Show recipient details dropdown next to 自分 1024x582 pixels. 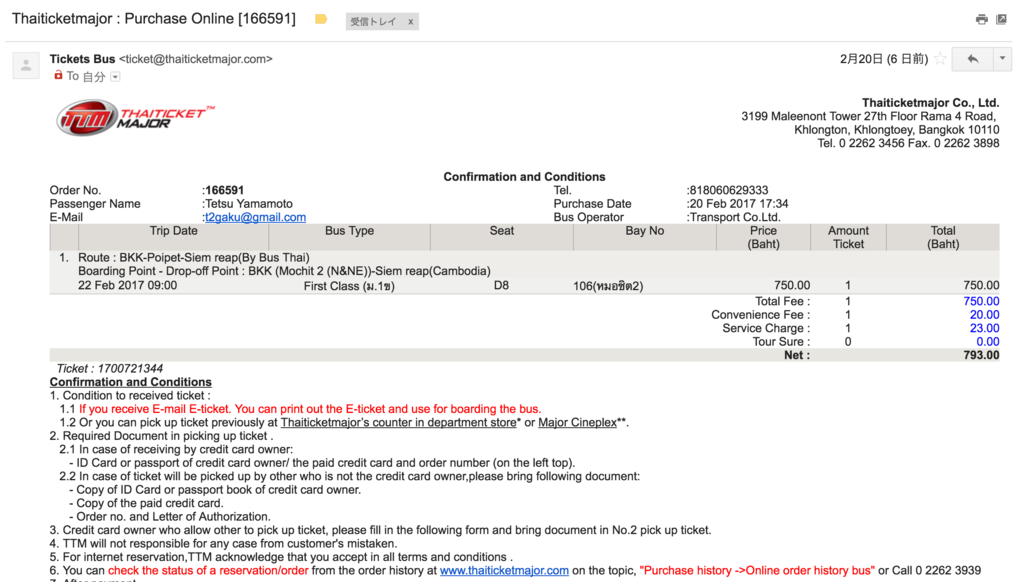click(x=116, y=77)
